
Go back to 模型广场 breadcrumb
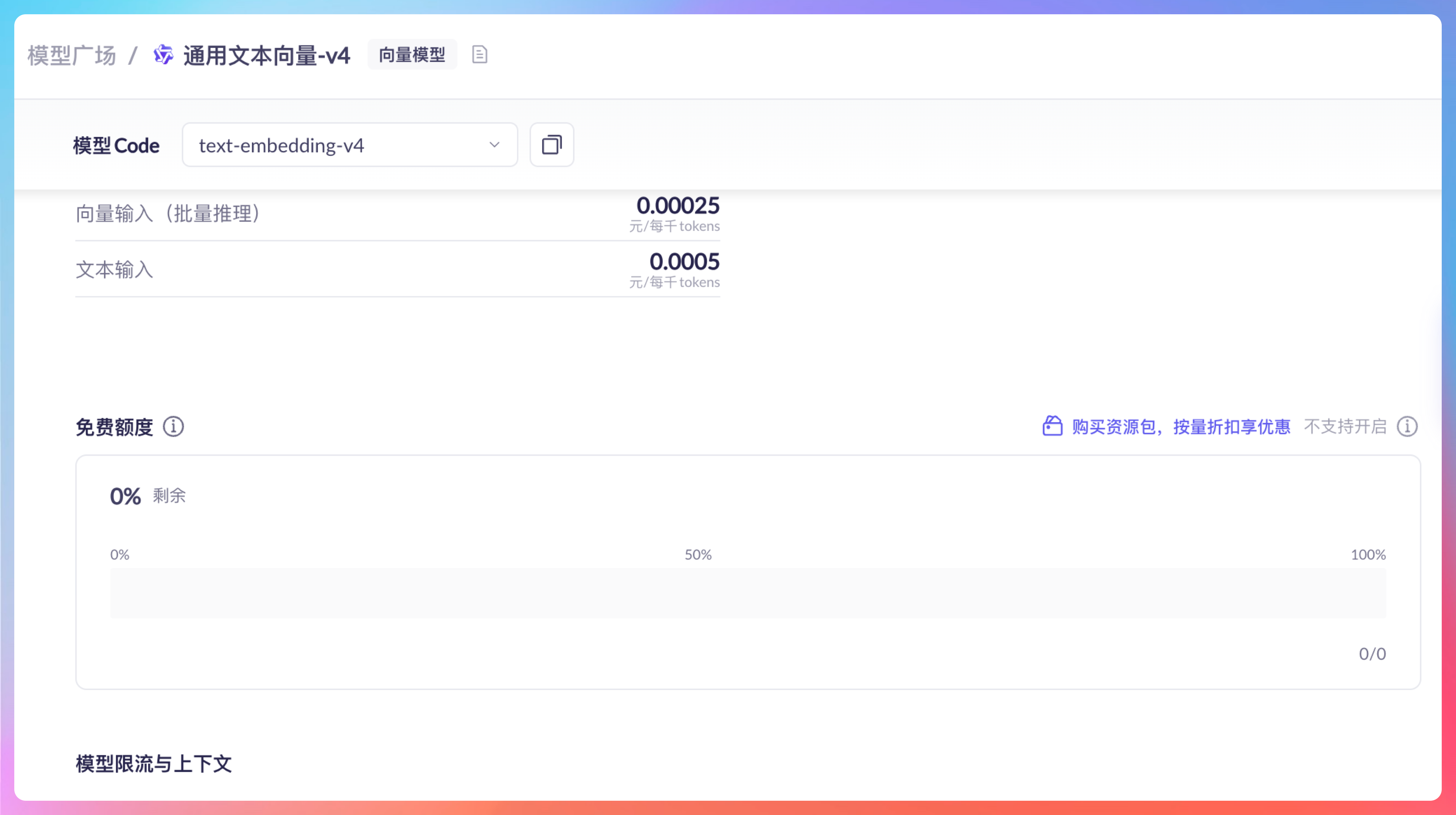[72, 55]
